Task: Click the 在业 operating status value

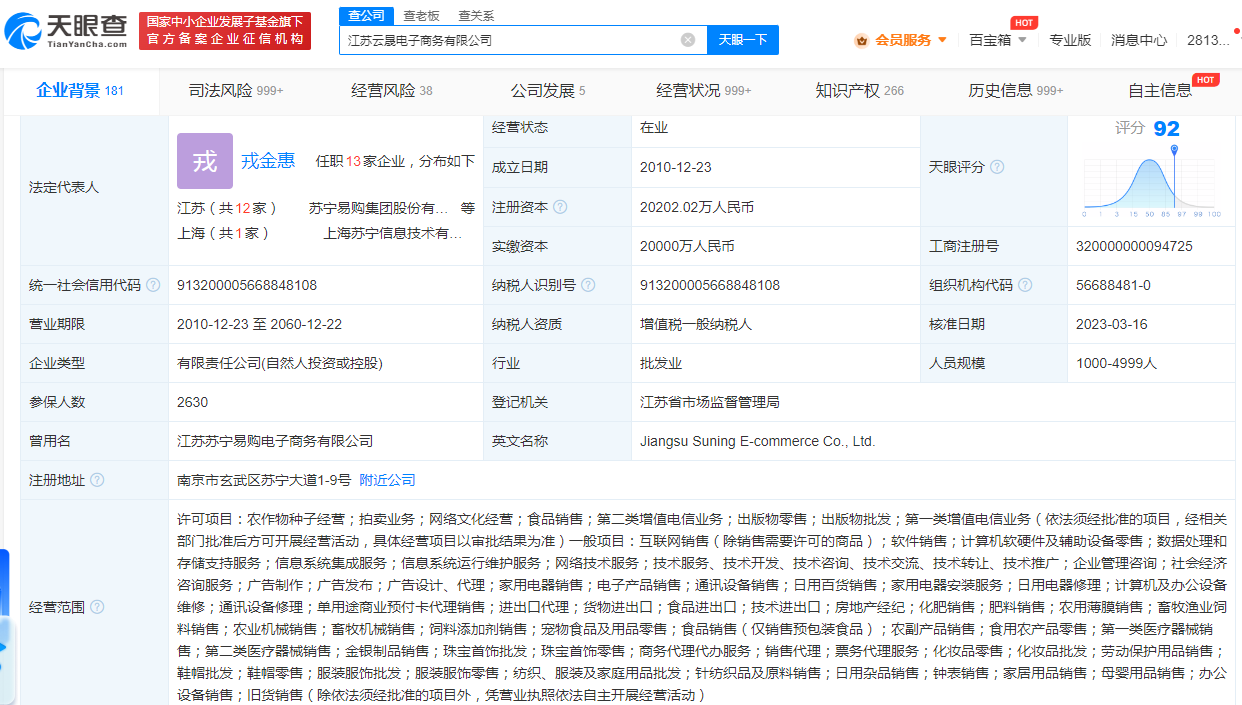Action: 654,127
